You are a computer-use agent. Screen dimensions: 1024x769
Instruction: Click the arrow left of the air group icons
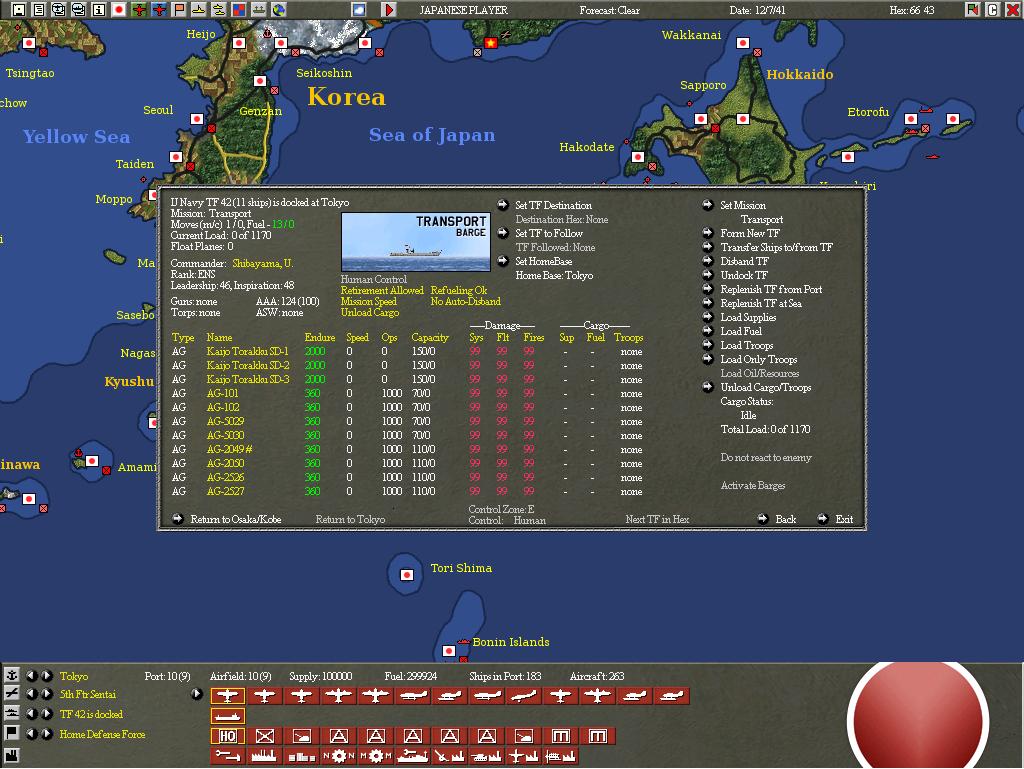[x=197, y=694]
